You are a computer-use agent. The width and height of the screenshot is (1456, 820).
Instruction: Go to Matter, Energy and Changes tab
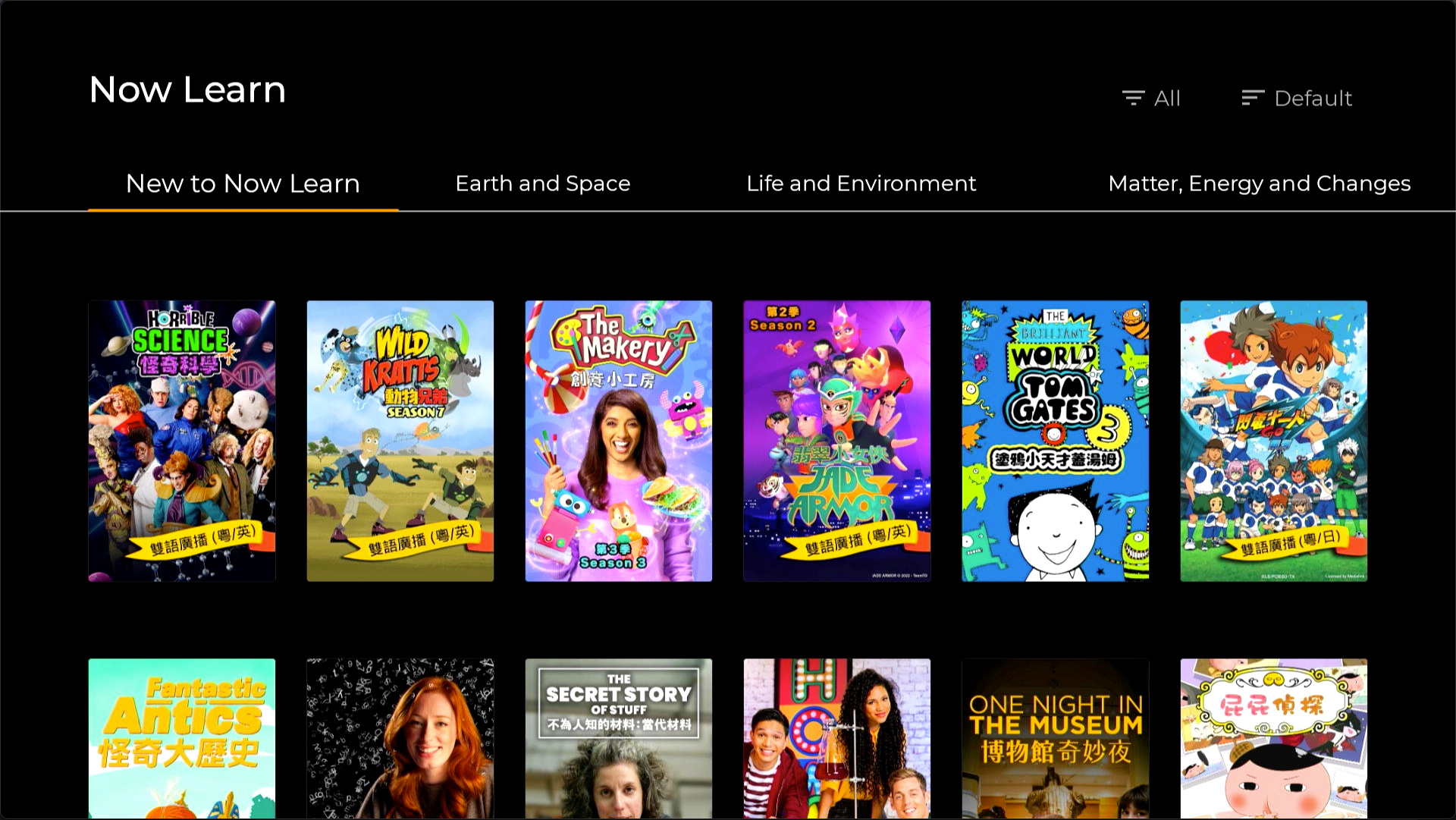click(x=1259, y=184)
